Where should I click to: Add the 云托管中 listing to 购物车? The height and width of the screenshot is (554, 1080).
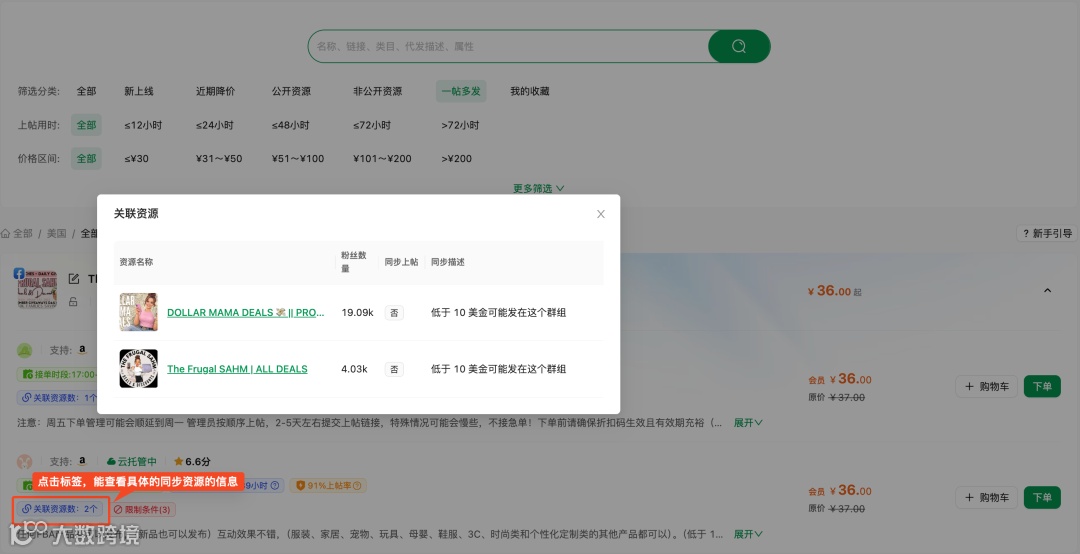[986, 497]
